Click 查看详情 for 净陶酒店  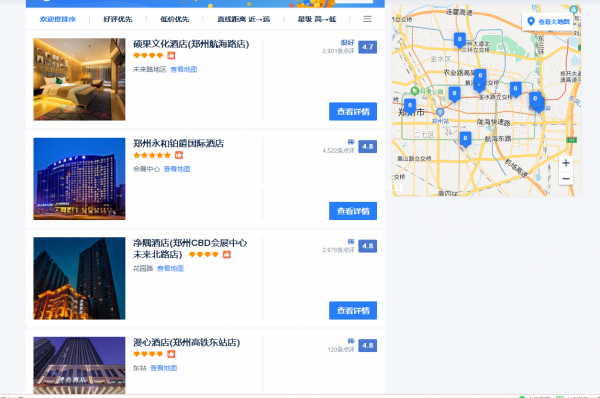coord(353,310)
